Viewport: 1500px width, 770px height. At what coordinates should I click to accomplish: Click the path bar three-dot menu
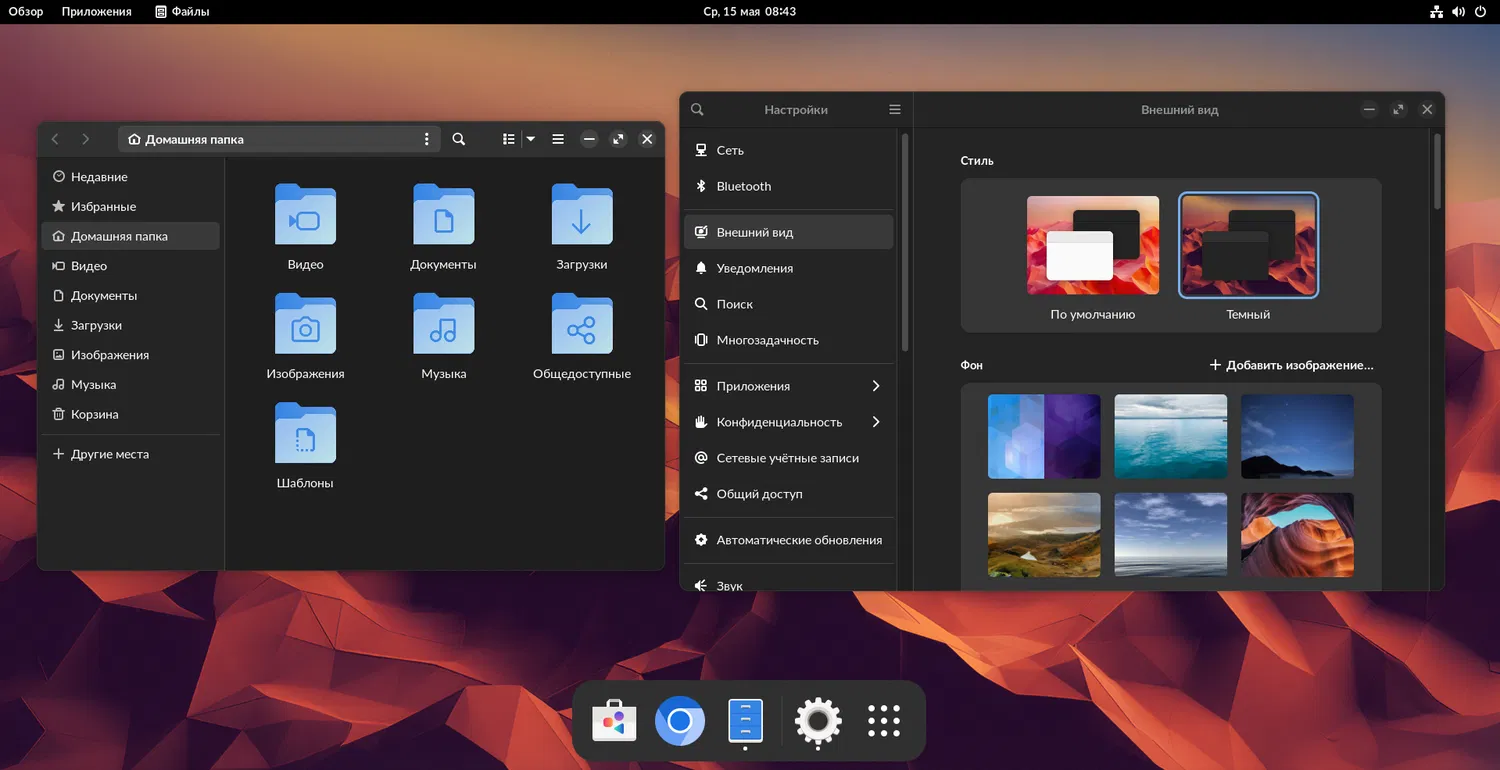[x=427, y=139]
